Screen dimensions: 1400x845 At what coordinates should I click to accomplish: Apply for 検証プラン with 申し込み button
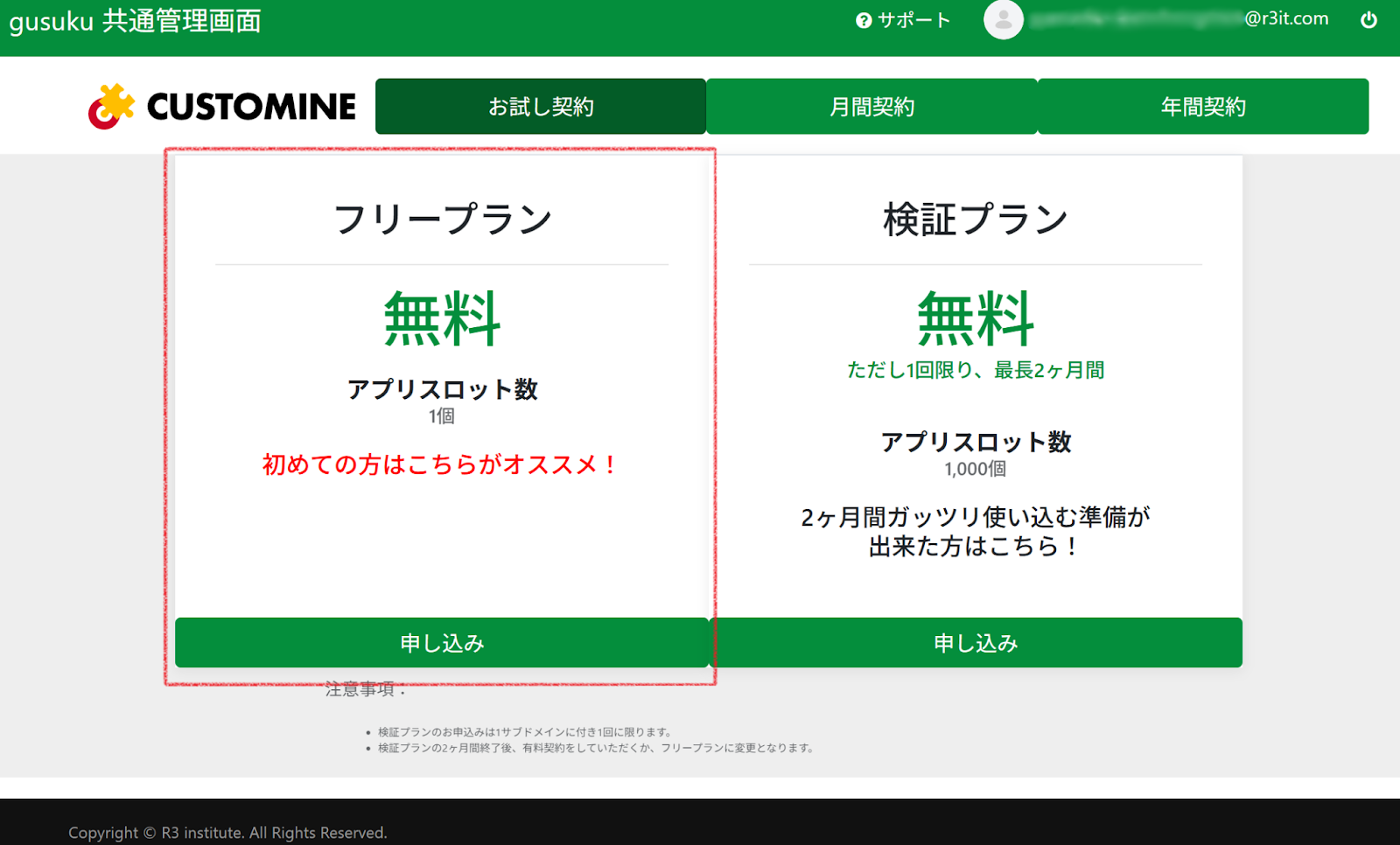pos(976,643)
